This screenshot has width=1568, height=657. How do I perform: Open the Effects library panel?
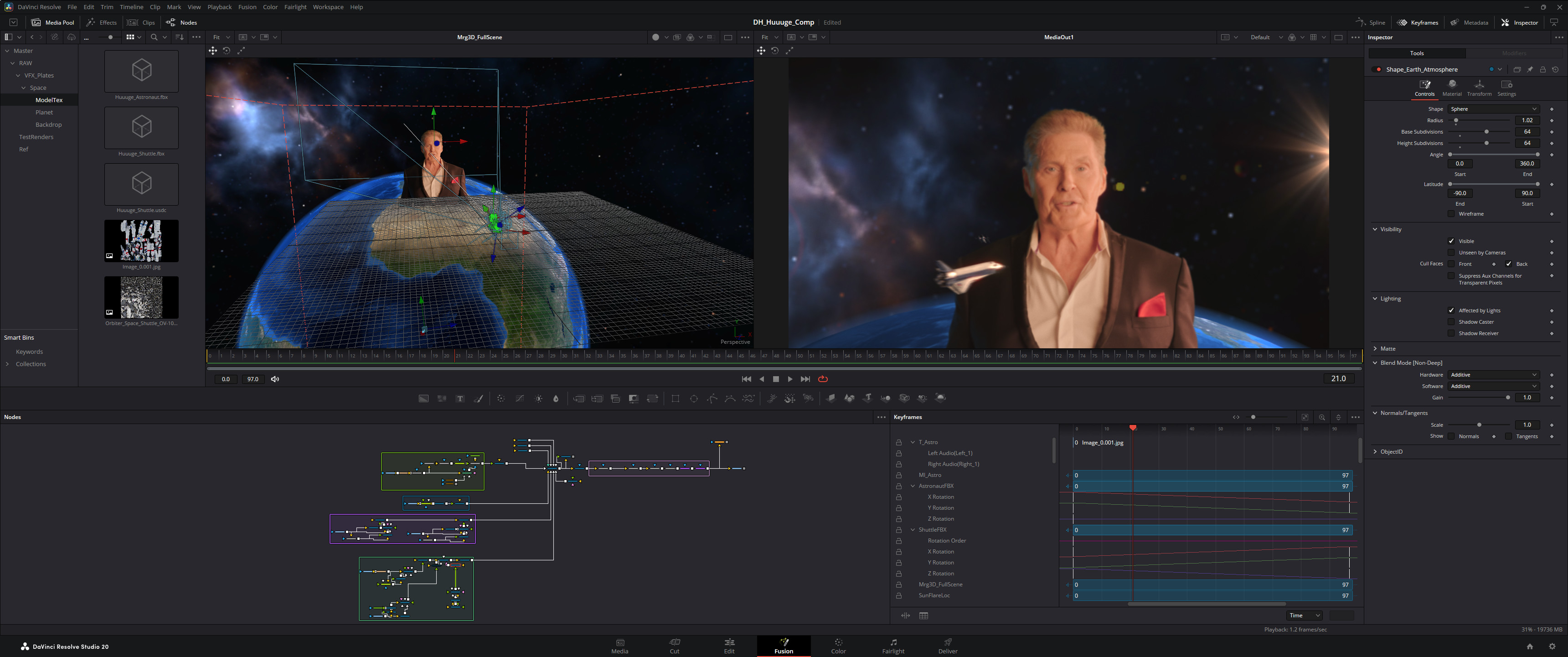coord(102,22)
